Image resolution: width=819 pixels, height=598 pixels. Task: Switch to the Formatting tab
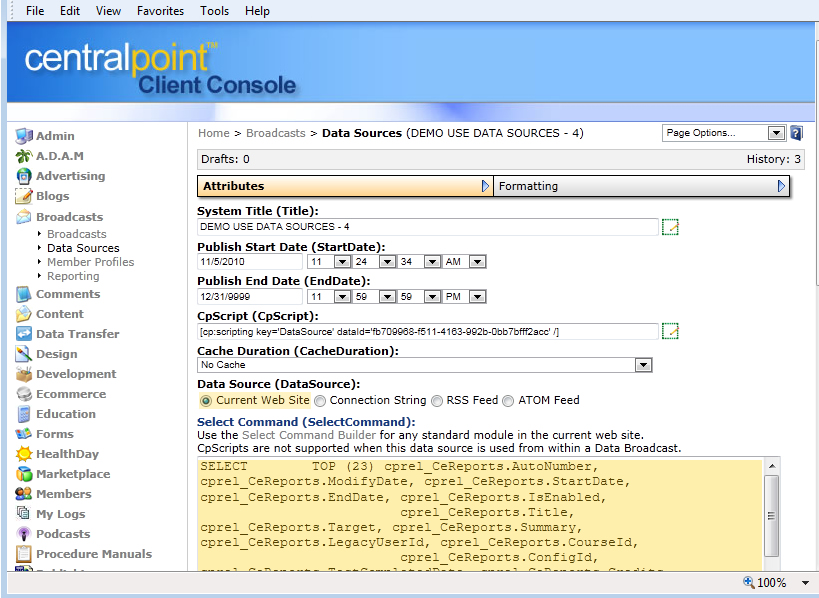pyautogui.click(x=640, y=186)
